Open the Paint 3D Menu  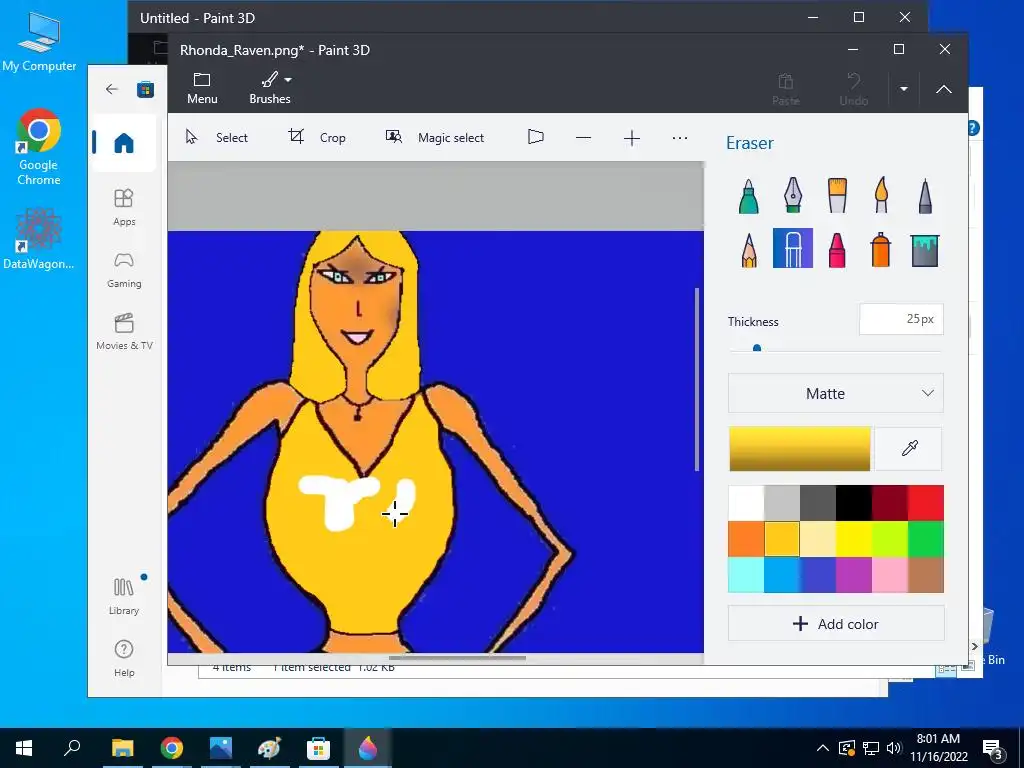pos(202,88)
